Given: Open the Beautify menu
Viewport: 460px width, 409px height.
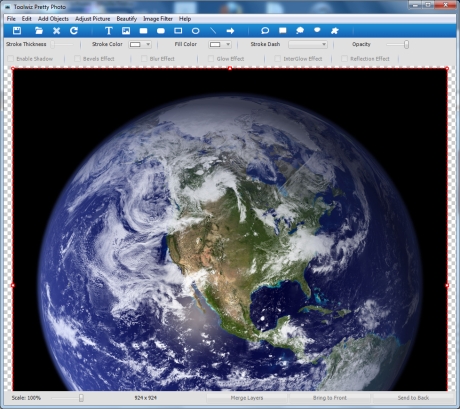Looking at the screenshot, I should [x=127, y=19].
